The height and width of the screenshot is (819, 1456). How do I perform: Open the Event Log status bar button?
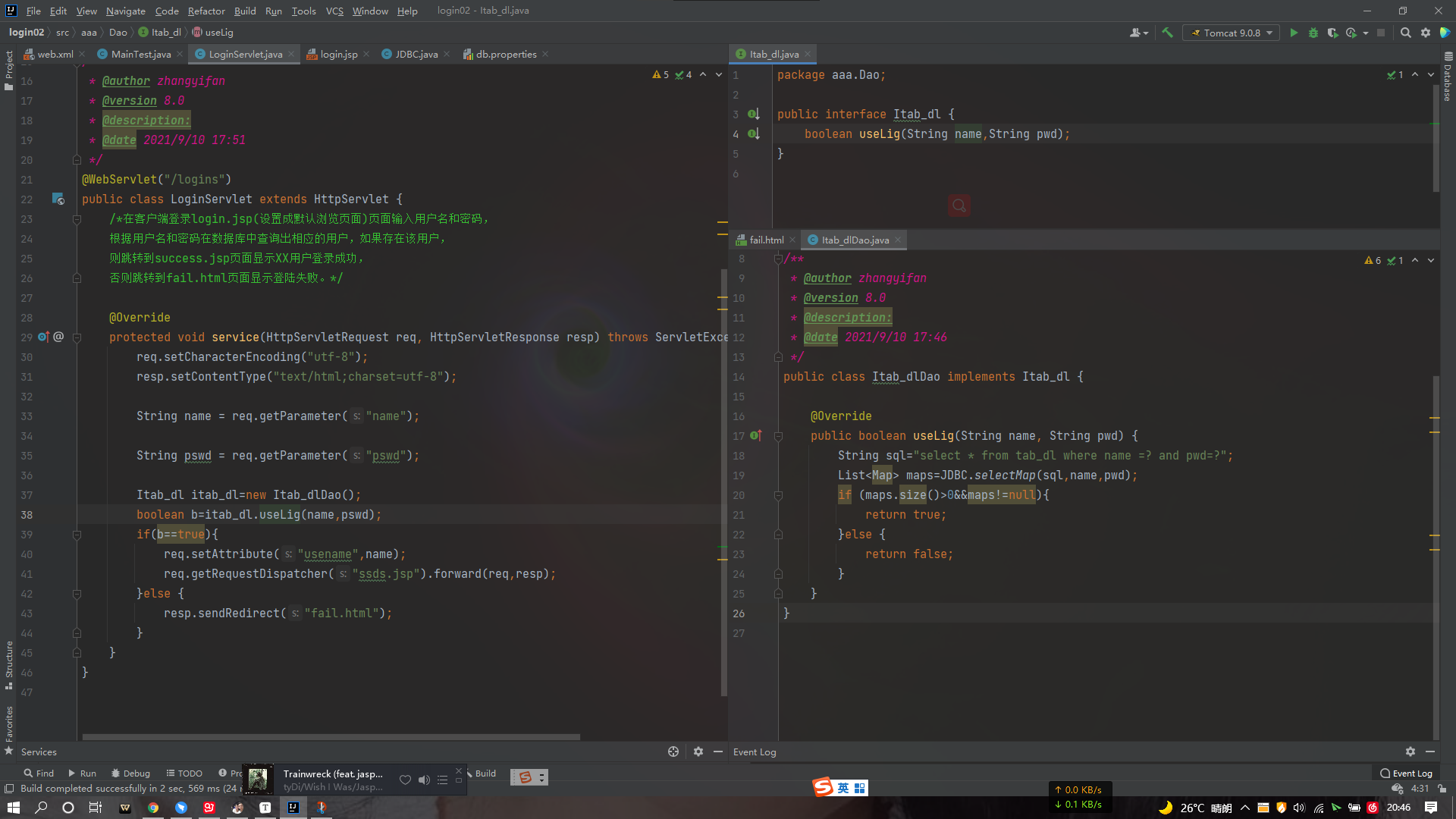[x=1406, y=773]
